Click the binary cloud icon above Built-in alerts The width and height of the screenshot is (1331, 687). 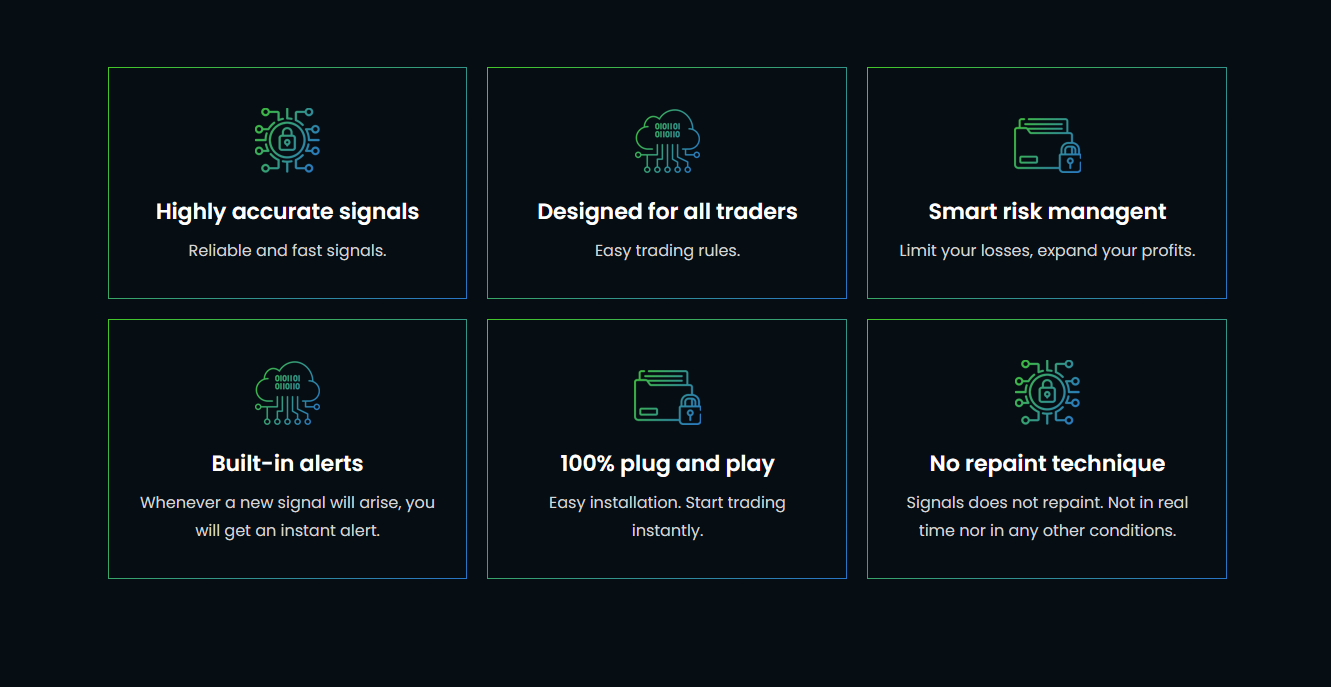[287, 393]
